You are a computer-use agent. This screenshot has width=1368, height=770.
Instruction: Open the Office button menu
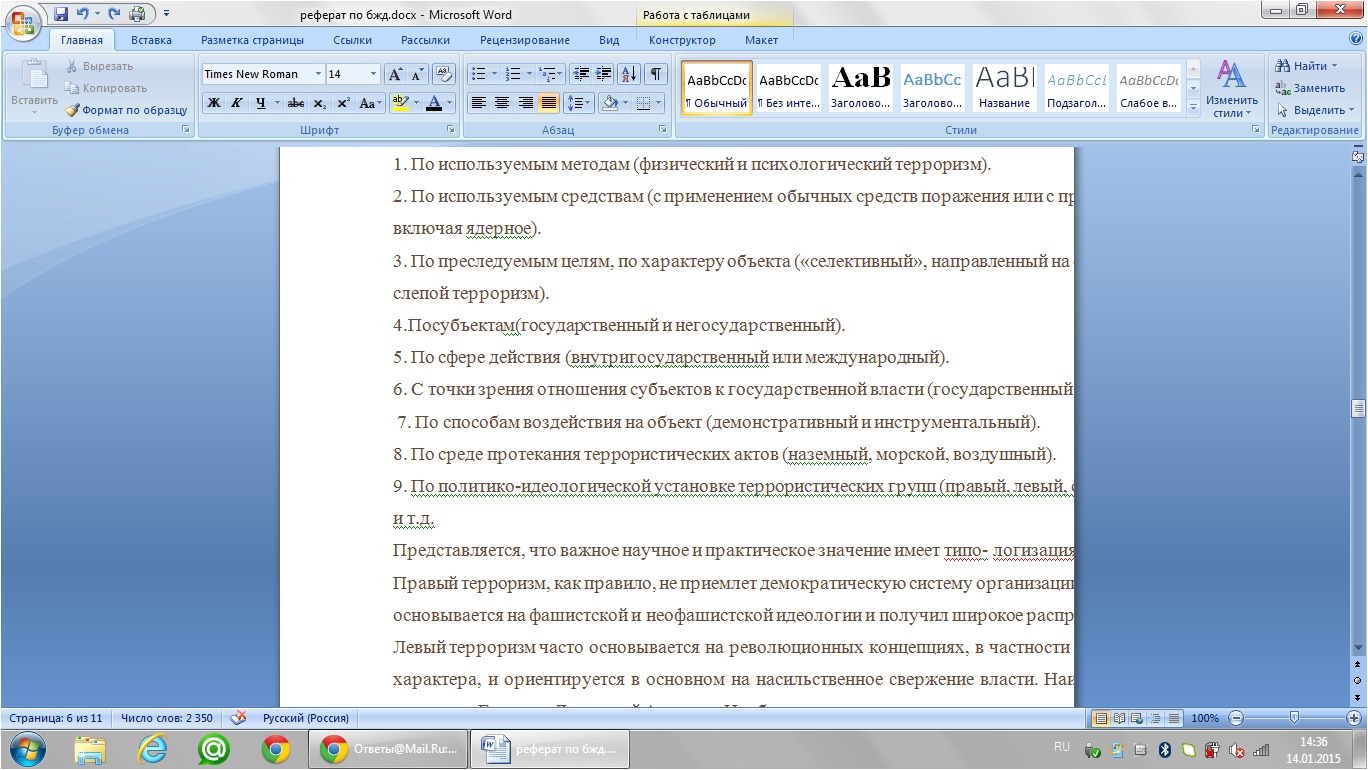(23, 24)
